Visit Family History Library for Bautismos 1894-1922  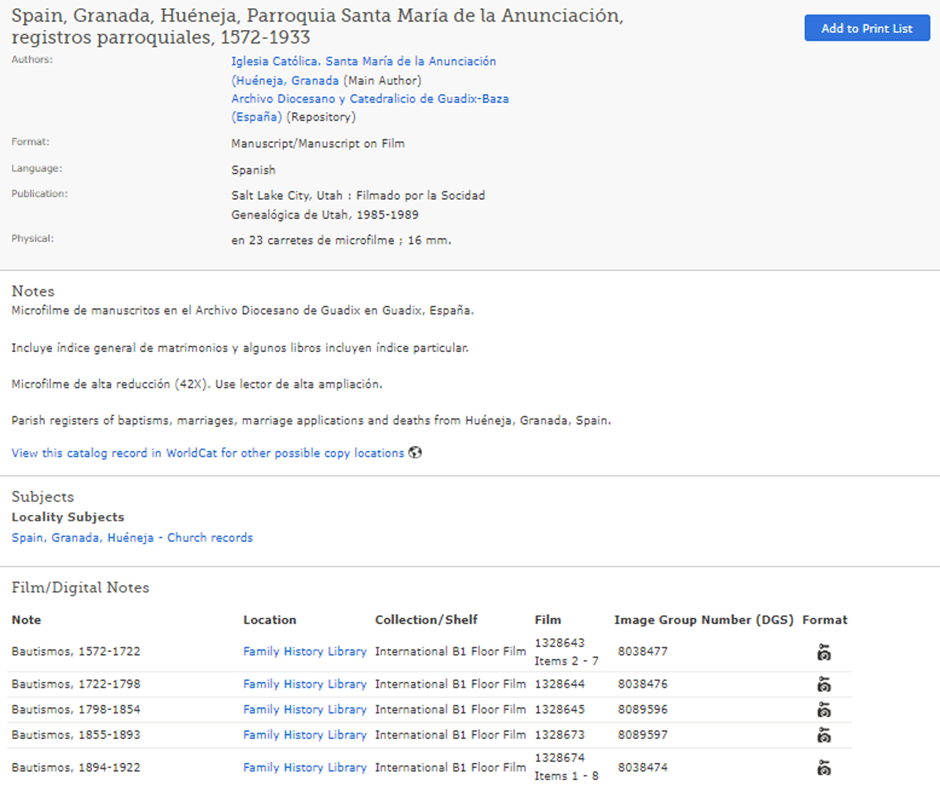(x=304, y=768)
